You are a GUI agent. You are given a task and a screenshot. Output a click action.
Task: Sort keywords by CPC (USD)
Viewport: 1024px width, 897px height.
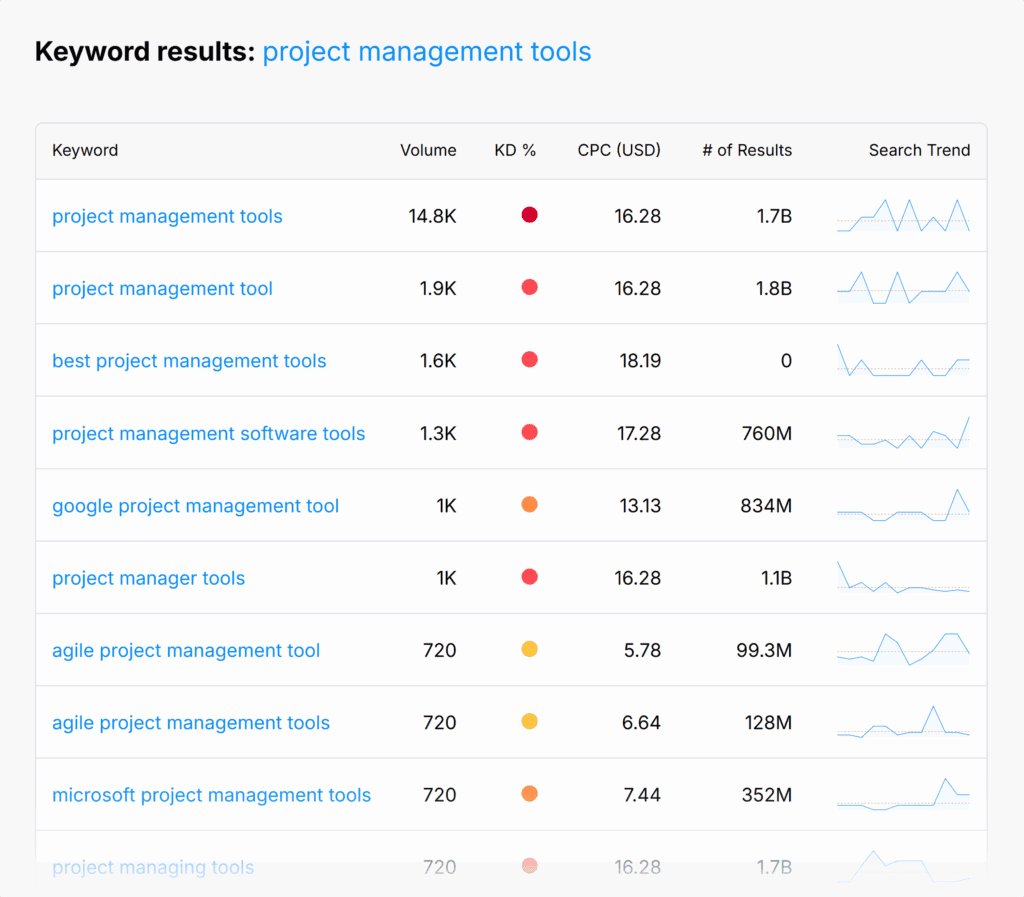pos(618,150)
